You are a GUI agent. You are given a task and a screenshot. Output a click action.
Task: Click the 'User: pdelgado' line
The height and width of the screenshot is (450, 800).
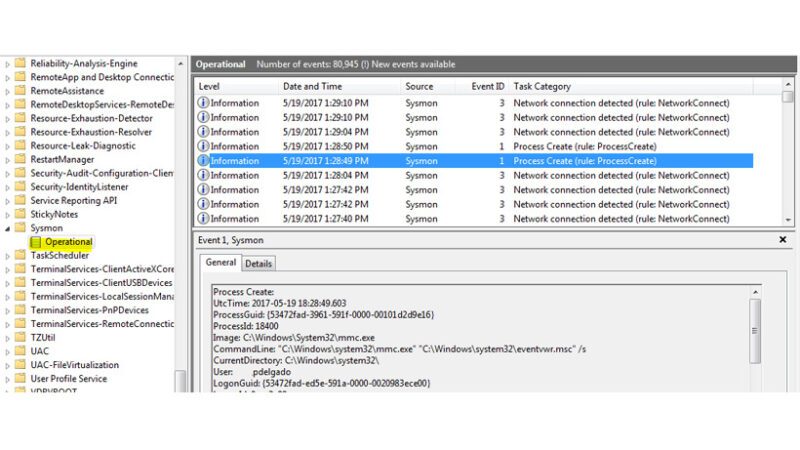pos(252,372)
